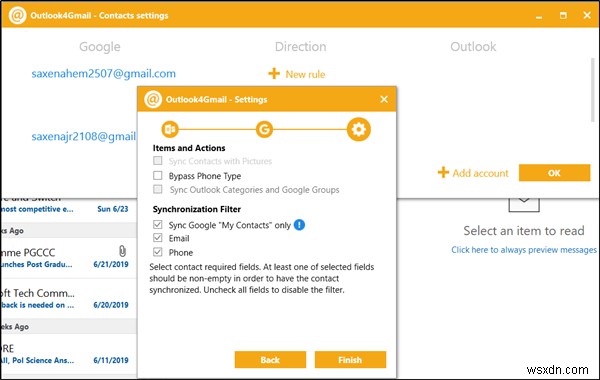Close the Contacts settings window
The height and width of the screenshot is (380, 600).
(587, 15)
